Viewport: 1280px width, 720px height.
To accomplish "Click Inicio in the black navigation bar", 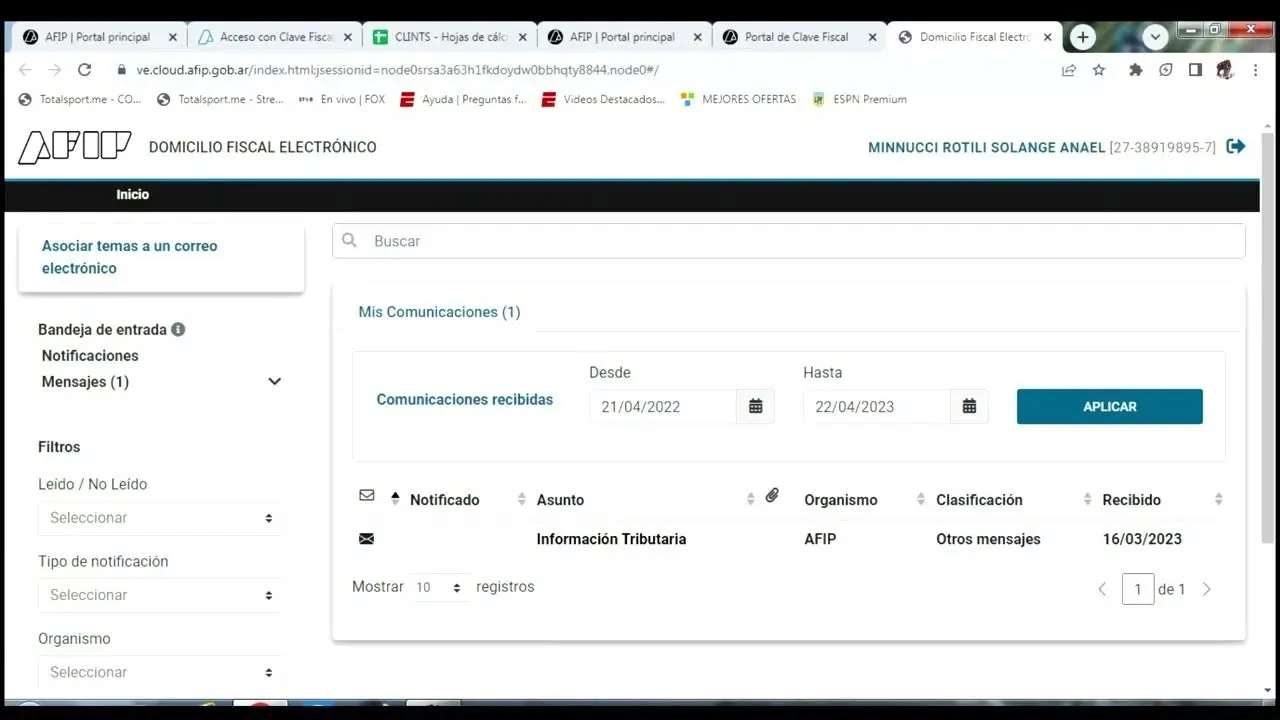I will (x=132, y=195).
